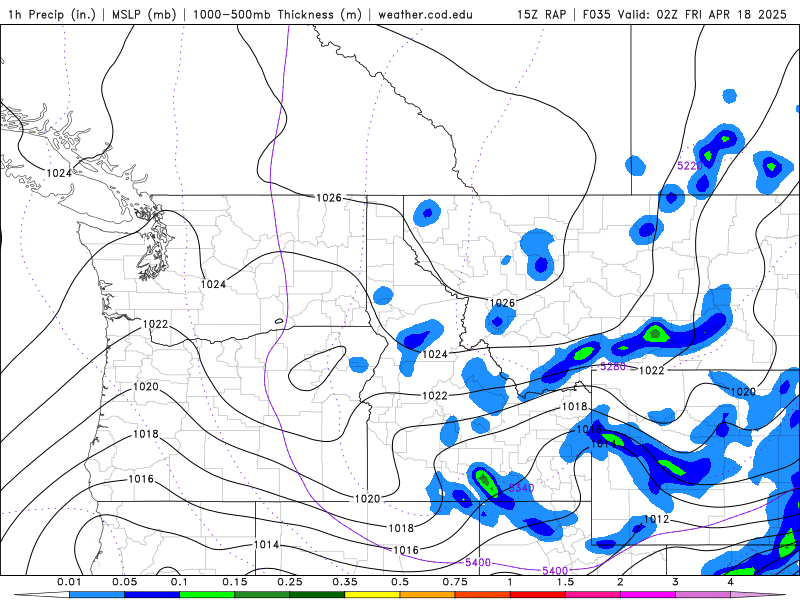800x600 pixels.
Task: Select the dark blue 0.05–0.1 legend swatch
Action: [152, 595]
